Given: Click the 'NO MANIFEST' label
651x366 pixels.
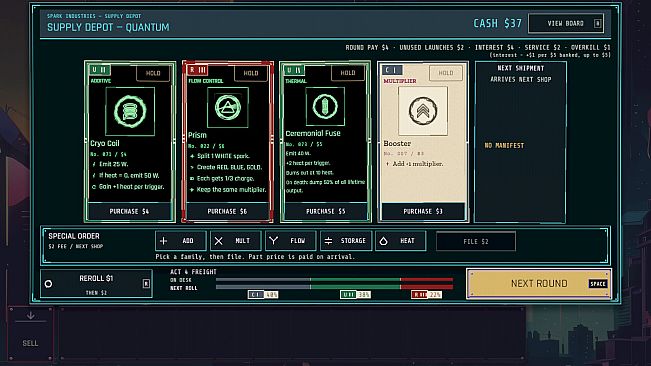Looking at the screenshot, I should point(504,146).
